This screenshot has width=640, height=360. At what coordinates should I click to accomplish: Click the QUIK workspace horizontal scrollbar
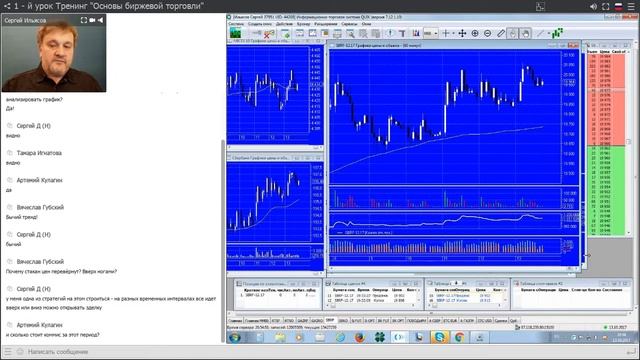[431, 313]
